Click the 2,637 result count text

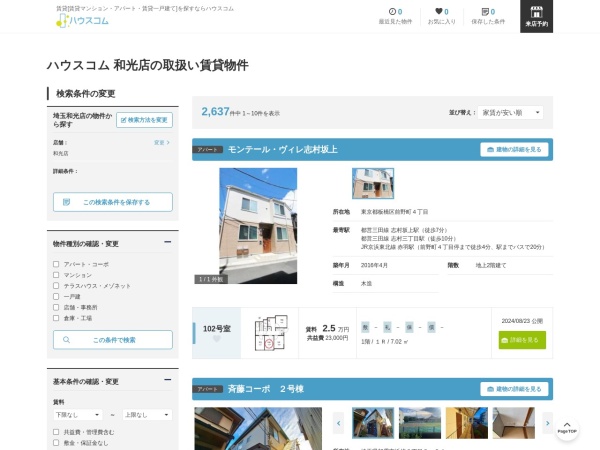[215, 112]
